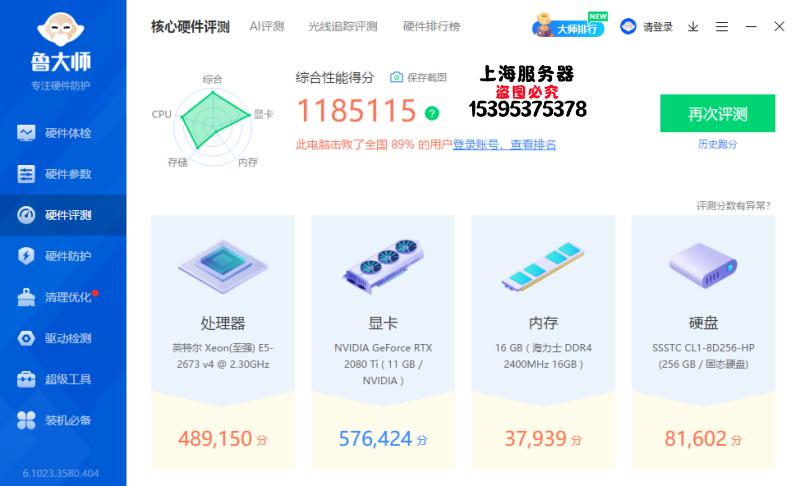Switch to 光线追踪评测 tab
Viewport: 800px width, 486px height.
point(342,26)
